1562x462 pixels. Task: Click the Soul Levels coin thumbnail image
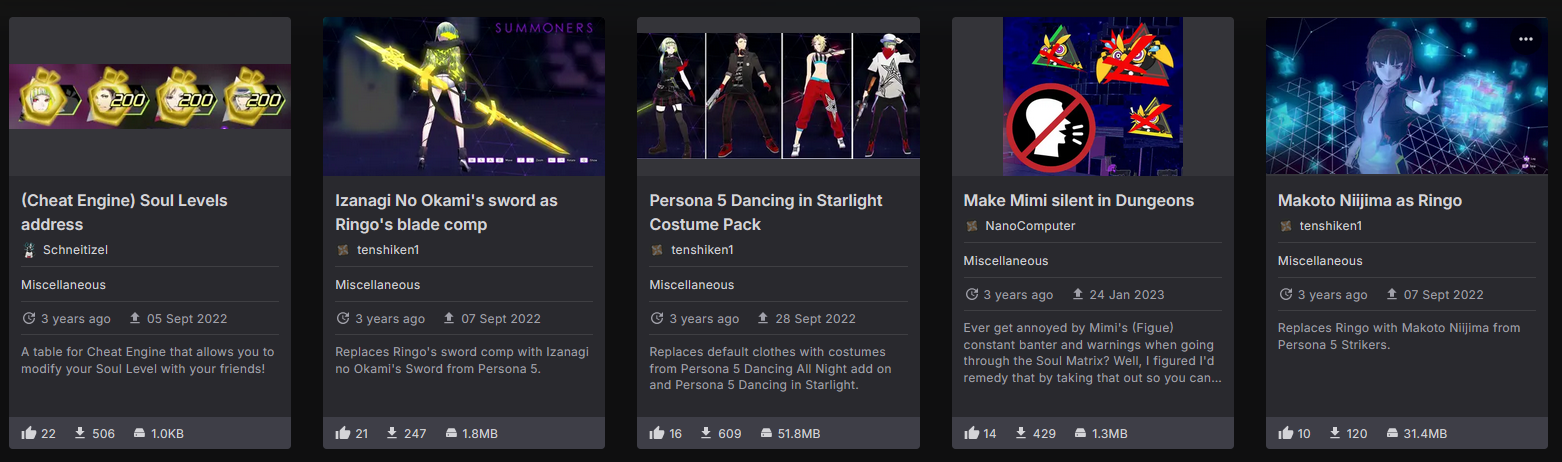[150, 97]
